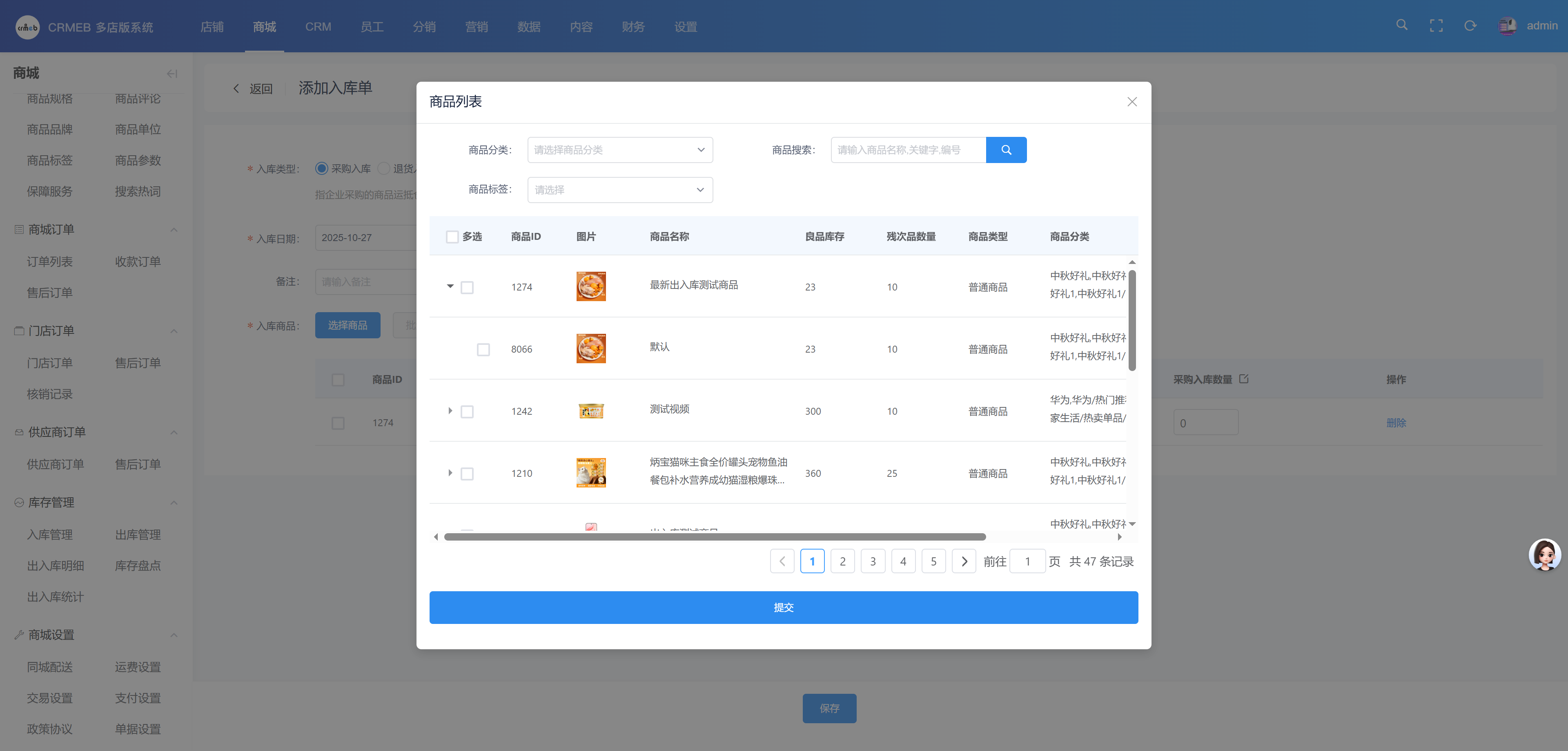Click the header search magnifier icon
This screenshot has width=1568, height=751.
click(1401, 26)
